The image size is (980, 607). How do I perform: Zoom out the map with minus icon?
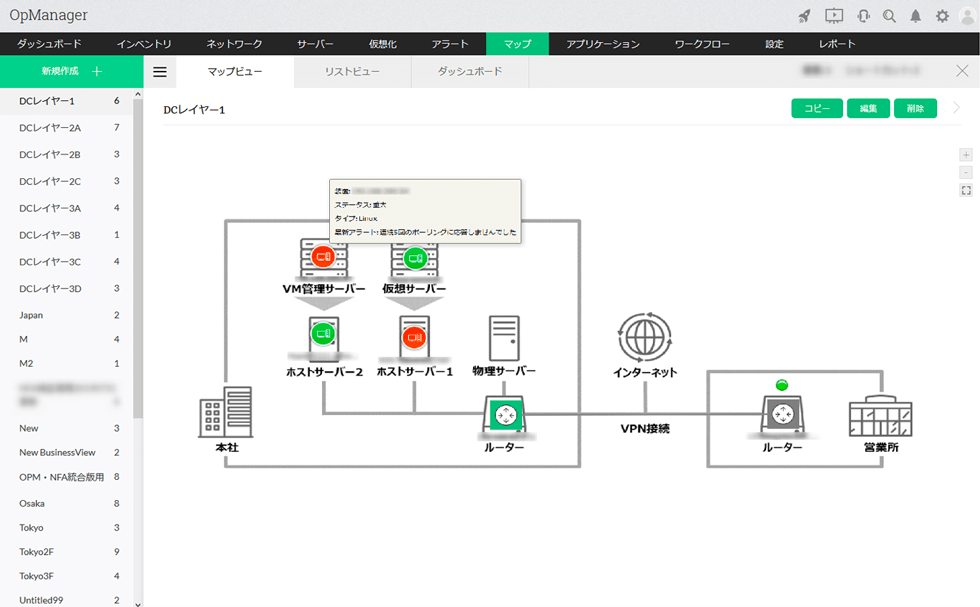point(966,172)
